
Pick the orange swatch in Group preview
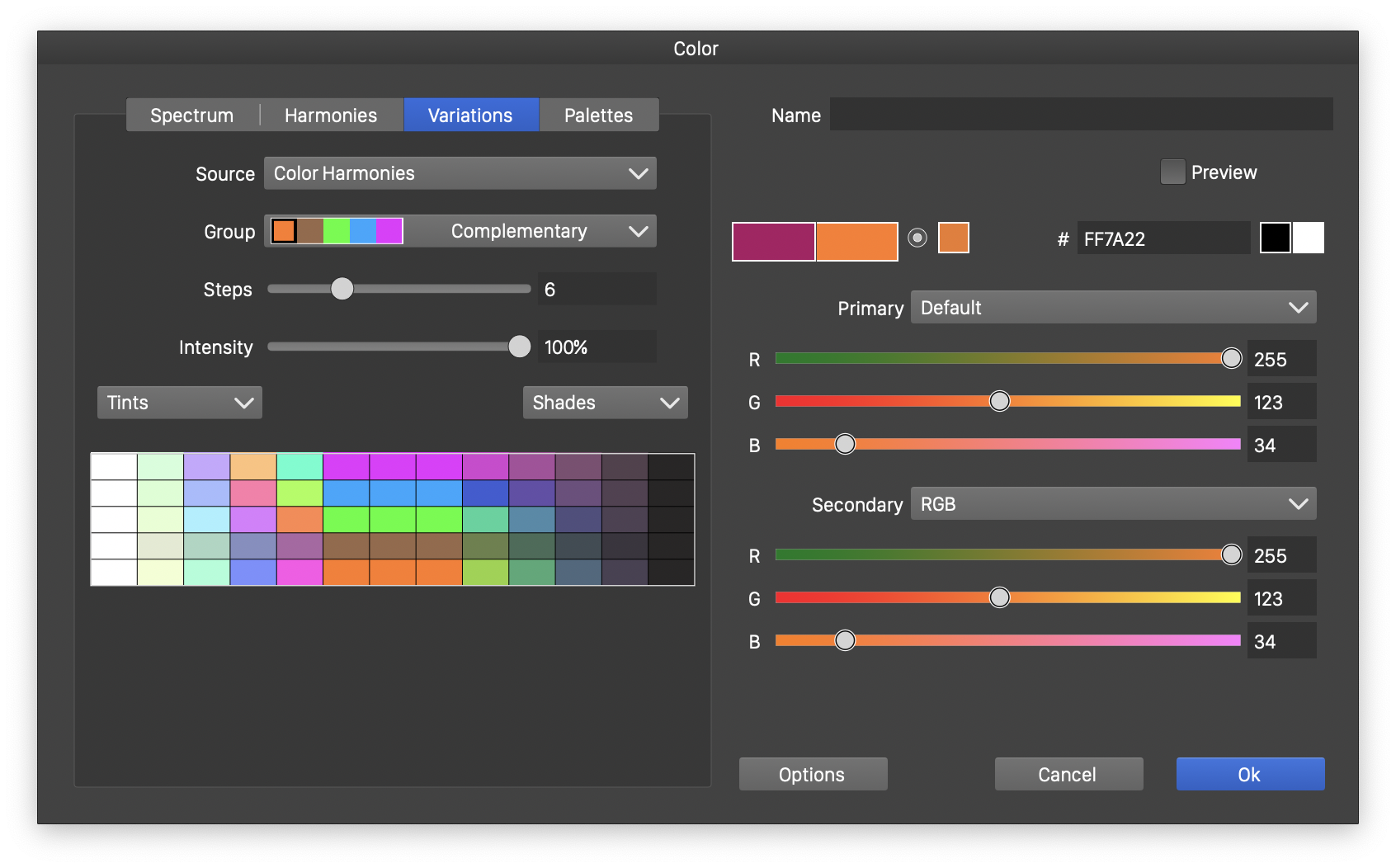284,231
